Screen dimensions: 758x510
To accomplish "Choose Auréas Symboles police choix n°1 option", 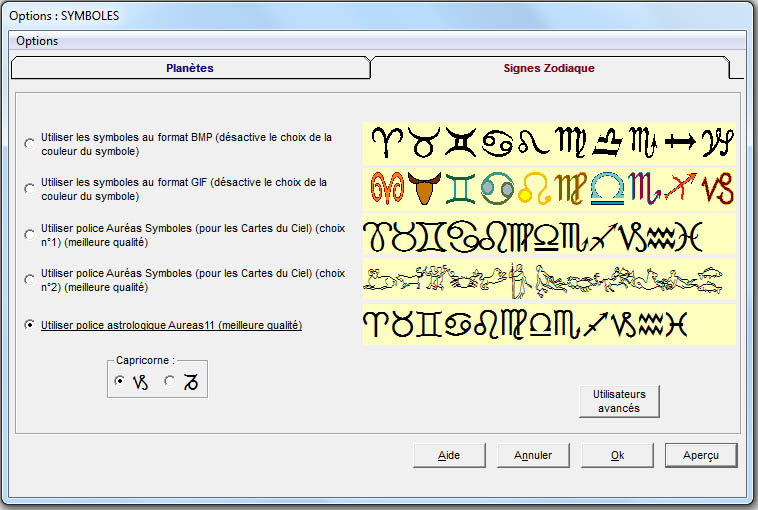I will tap(29, 234).
